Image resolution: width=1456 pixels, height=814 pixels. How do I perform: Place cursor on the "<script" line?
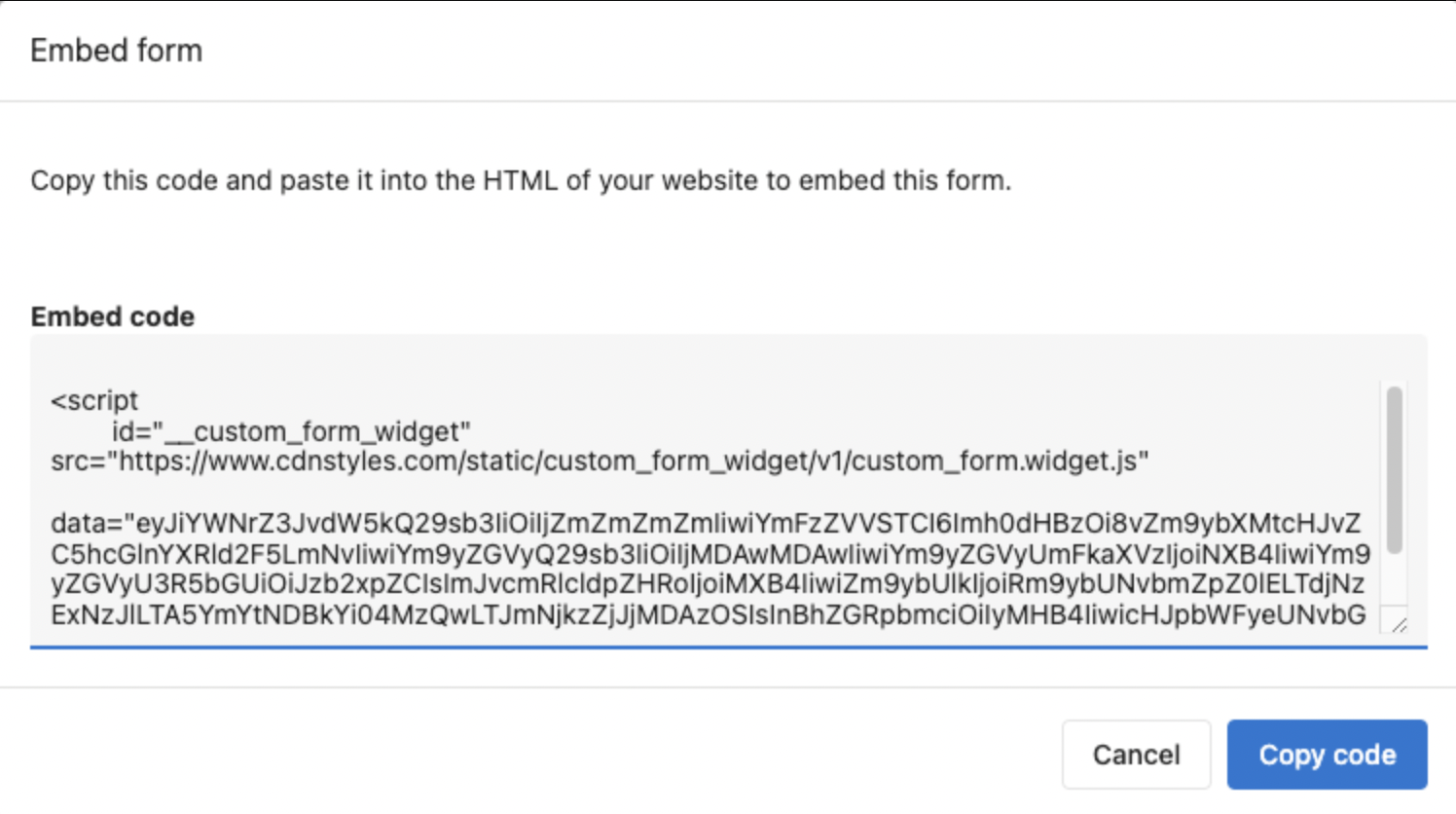pos(95,400)
